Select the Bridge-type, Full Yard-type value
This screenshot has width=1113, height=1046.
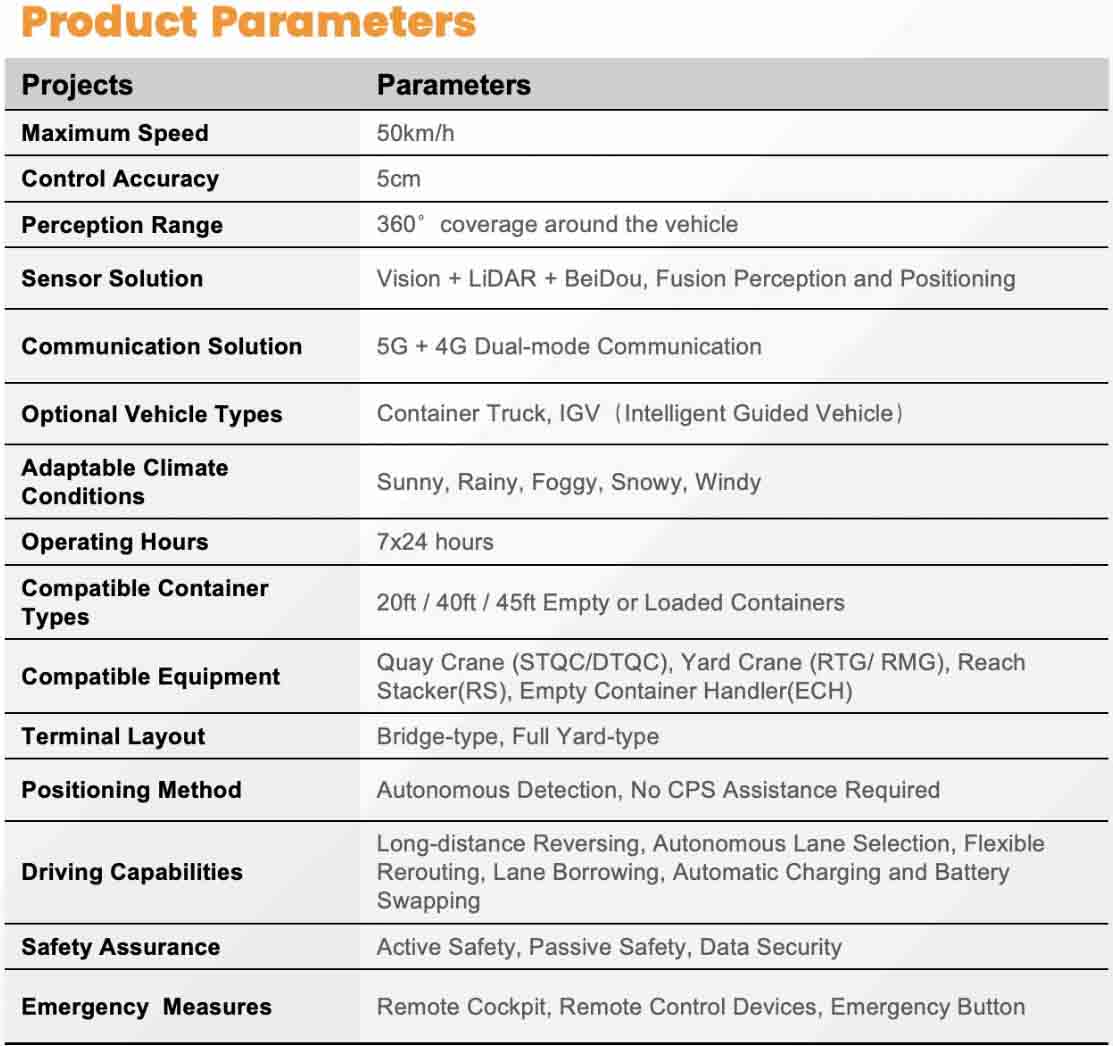point(517,737)
